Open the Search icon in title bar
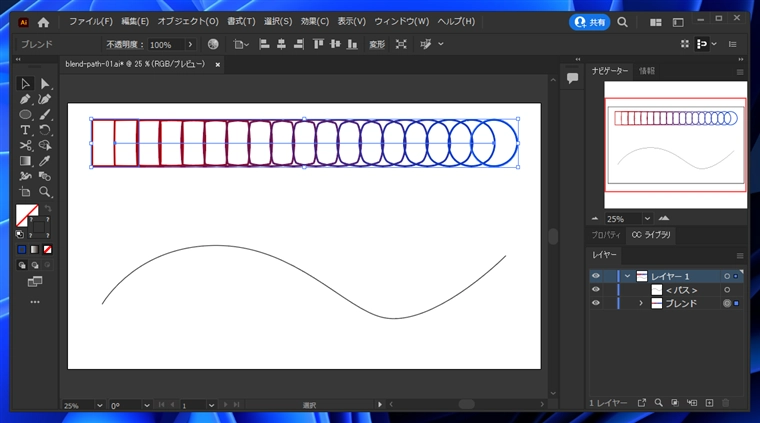The width and height of the screenshot is (760, 423). tap(622, 22)
